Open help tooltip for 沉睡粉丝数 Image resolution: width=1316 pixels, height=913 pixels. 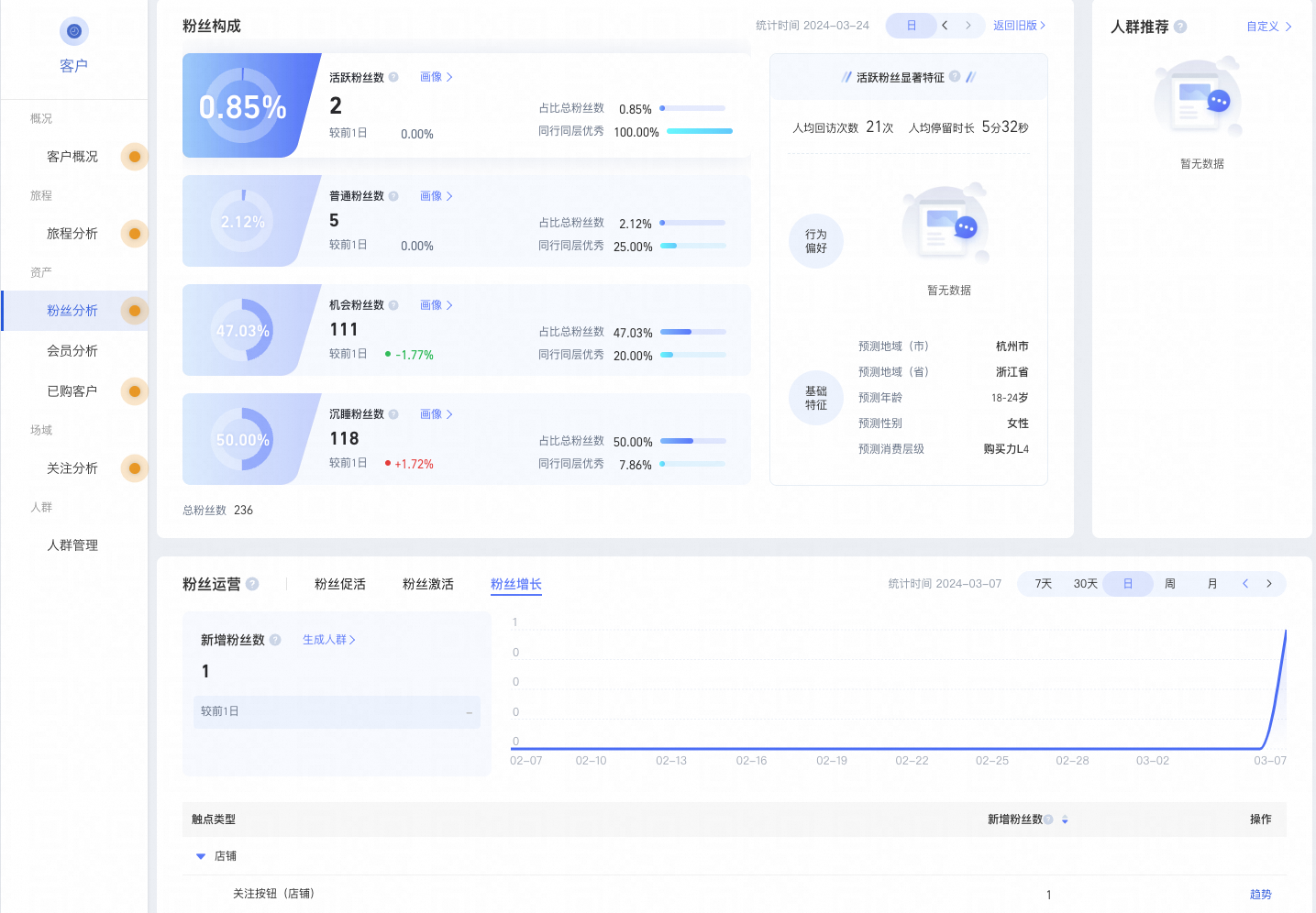coord(393,414)
